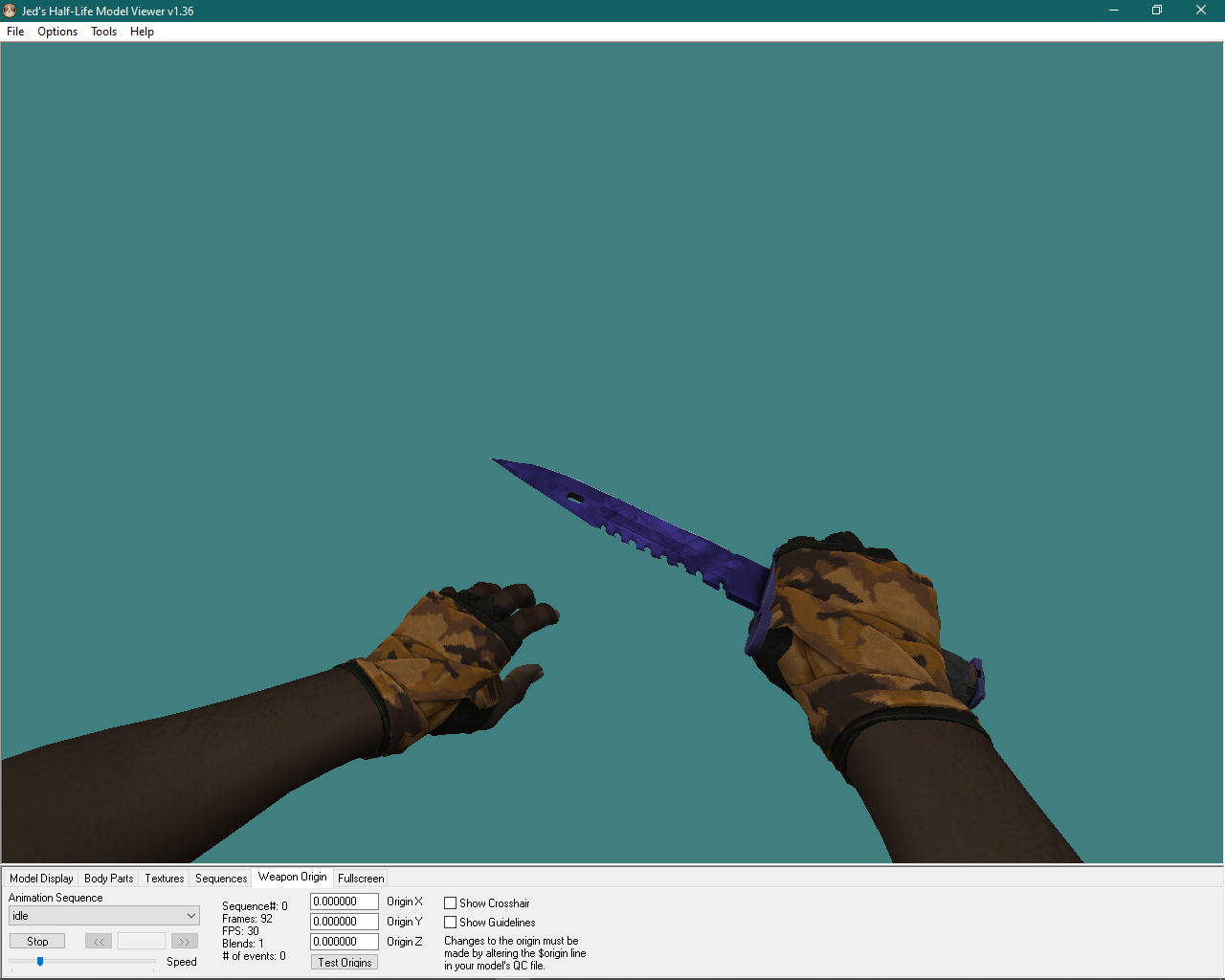The width and height of the screenshot is (1225, 980).
Task: Expand the Animation Sequence dropdown showing idle
Action: 104,916
